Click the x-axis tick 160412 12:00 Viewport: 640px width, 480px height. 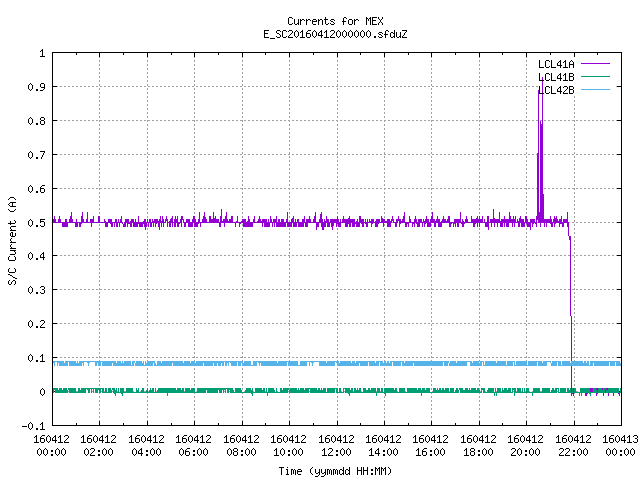pos(336,445)
